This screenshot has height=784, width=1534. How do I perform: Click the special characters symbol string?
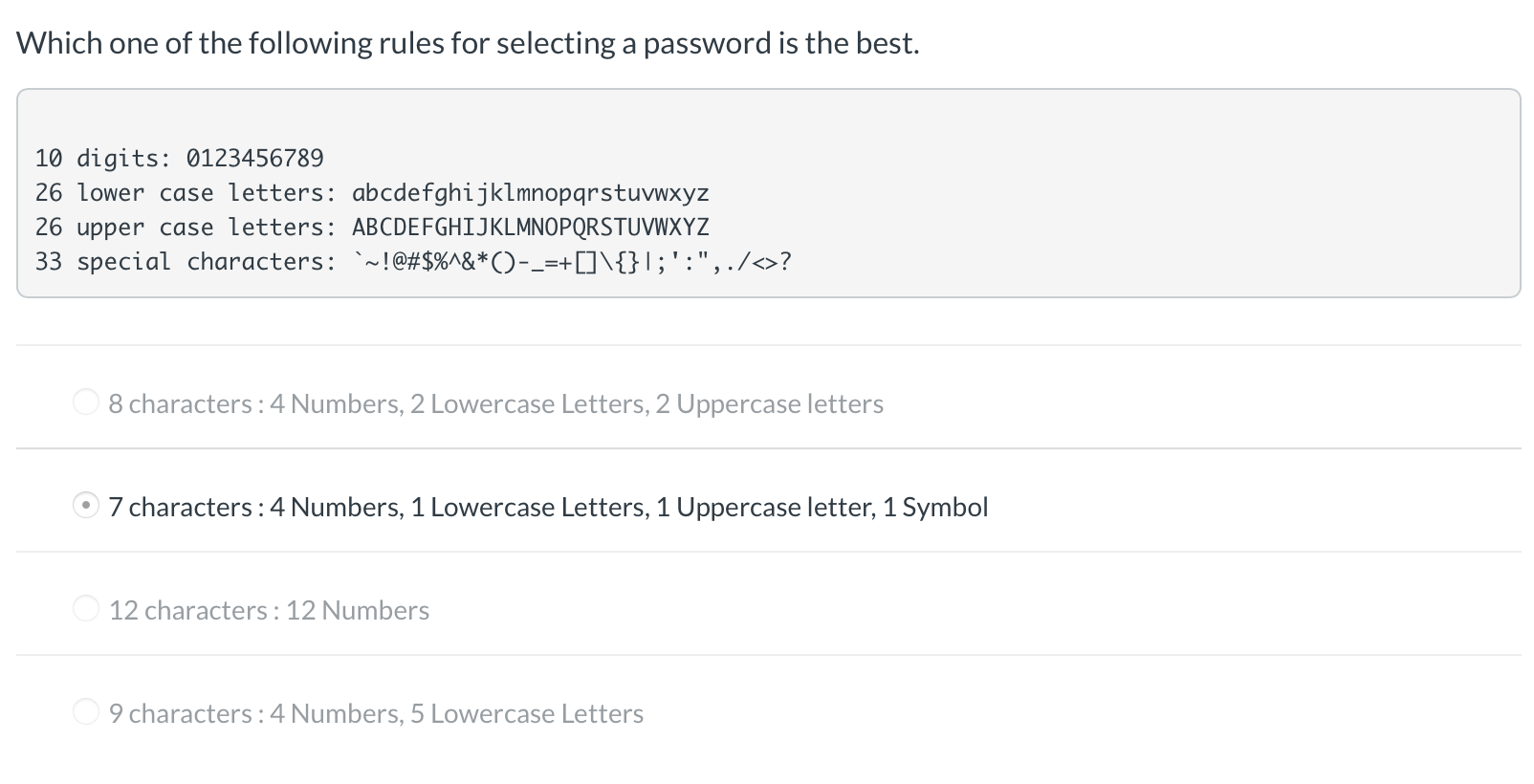pyautogui.click(x=571, y=261)
